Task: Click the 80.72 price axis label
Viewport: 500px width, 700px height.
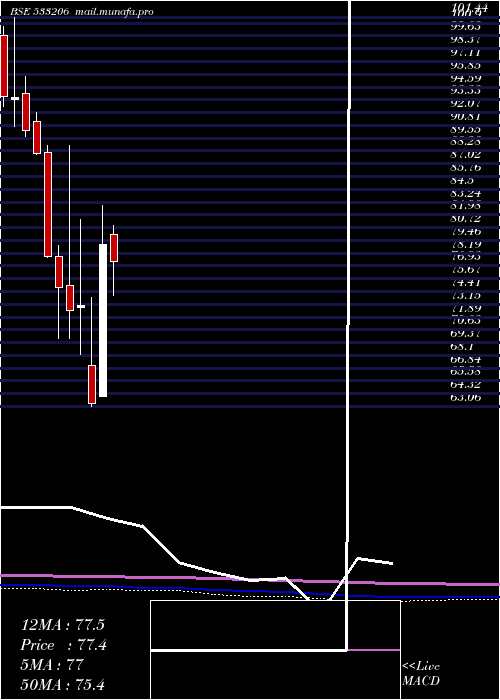Action: 466,219
